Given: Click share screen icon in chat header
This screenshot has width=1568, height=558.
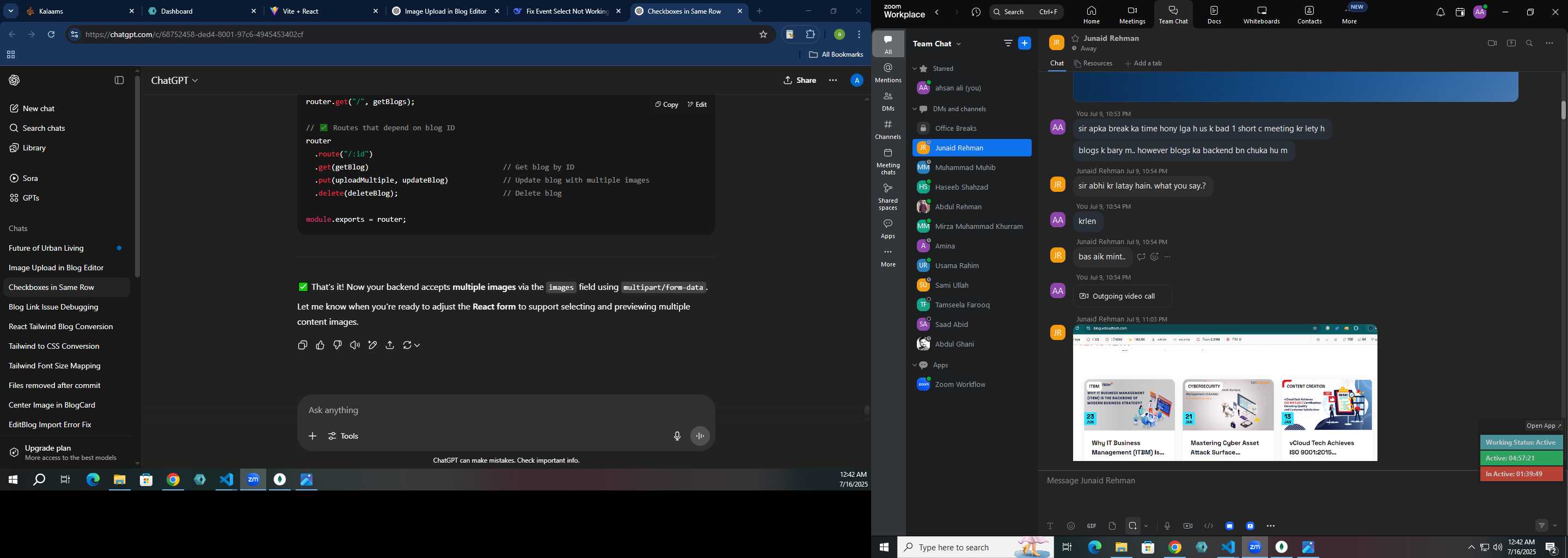Looking at the screenshot, I should tap(1511, 43).
